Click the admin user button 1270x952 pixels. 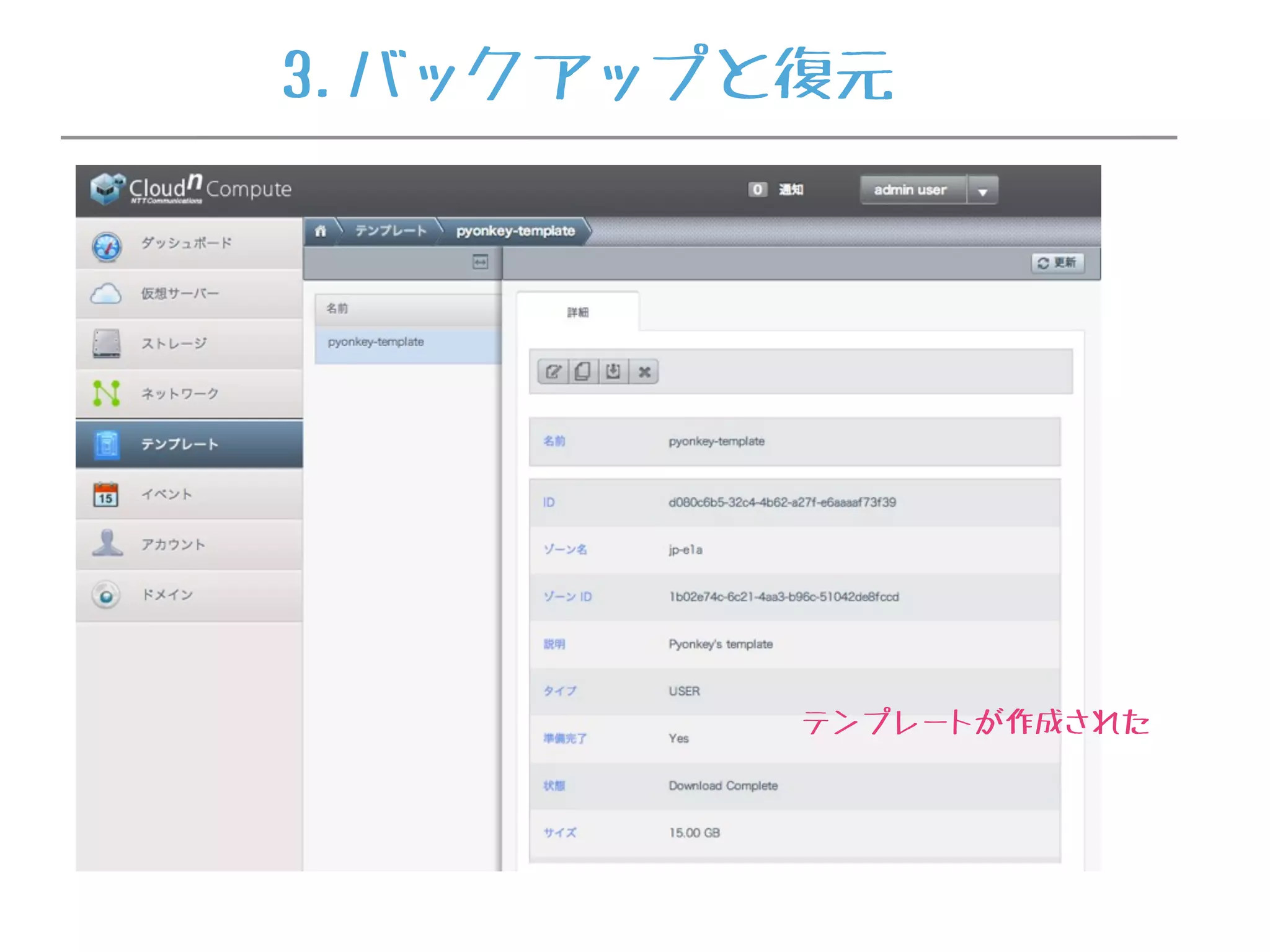click(913, 190)
